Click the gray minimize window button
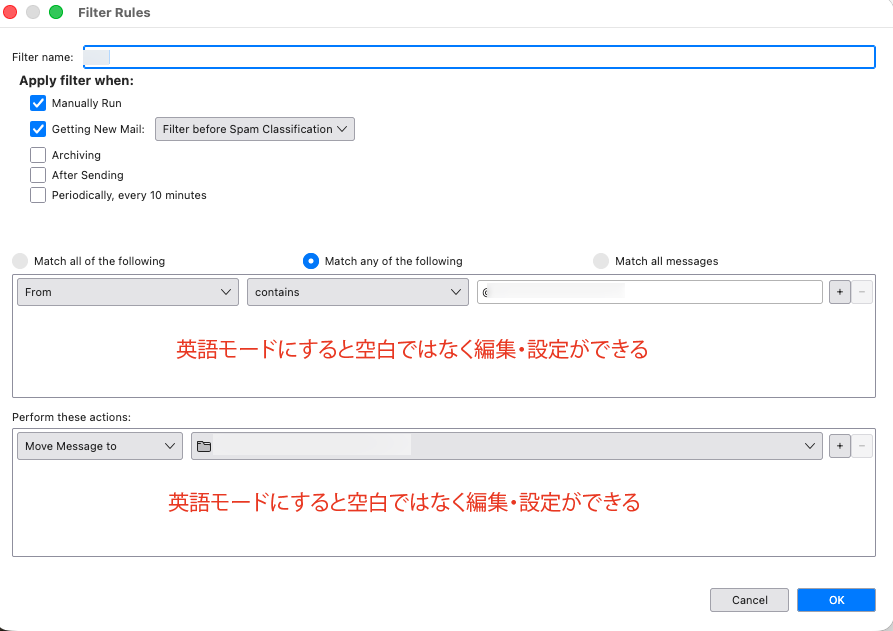The height and width of the screenshot is (631, 893). point(33,12)
